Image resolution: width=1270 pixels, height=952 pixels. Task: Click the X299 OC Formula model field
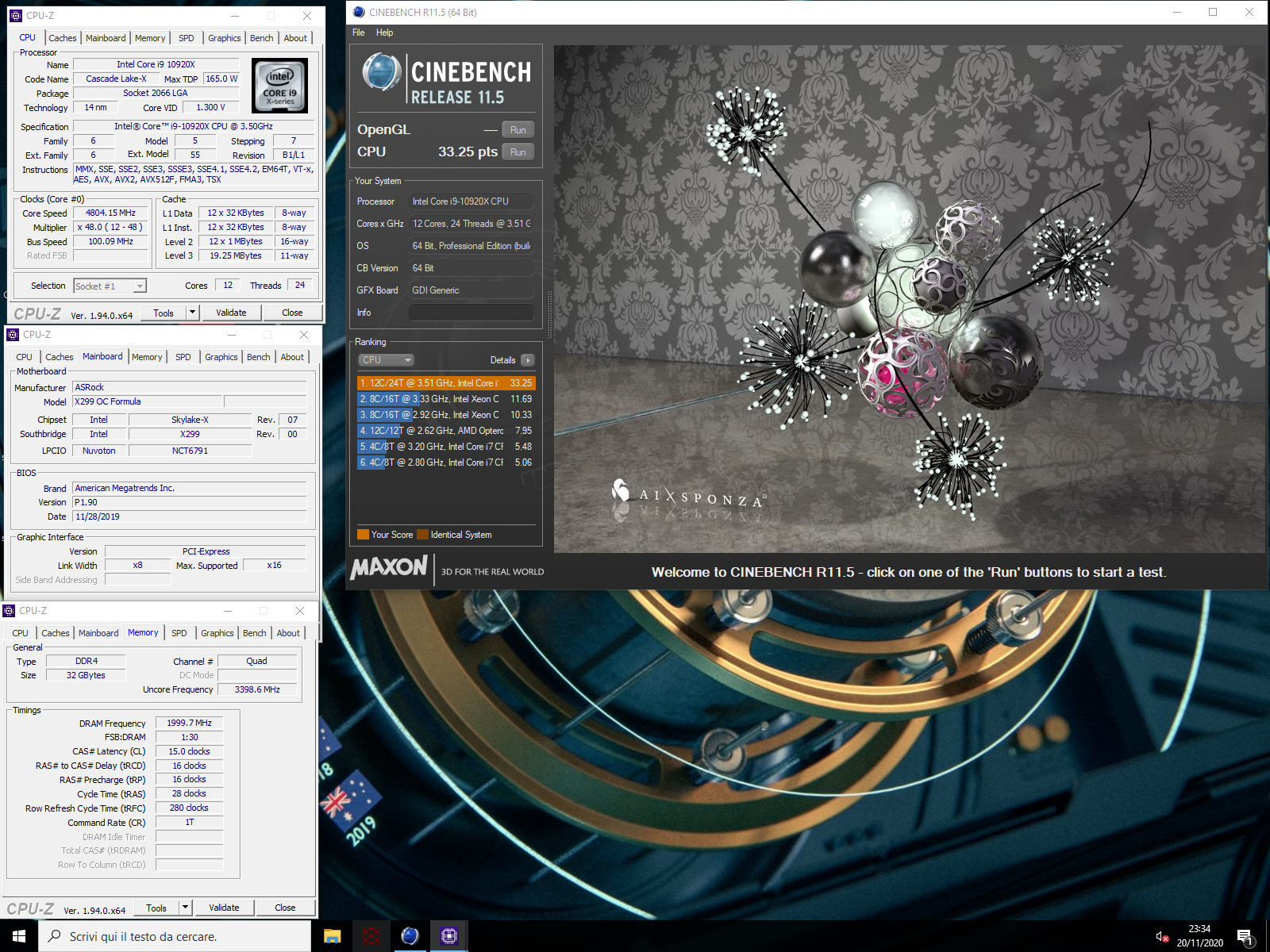[148, 401]
